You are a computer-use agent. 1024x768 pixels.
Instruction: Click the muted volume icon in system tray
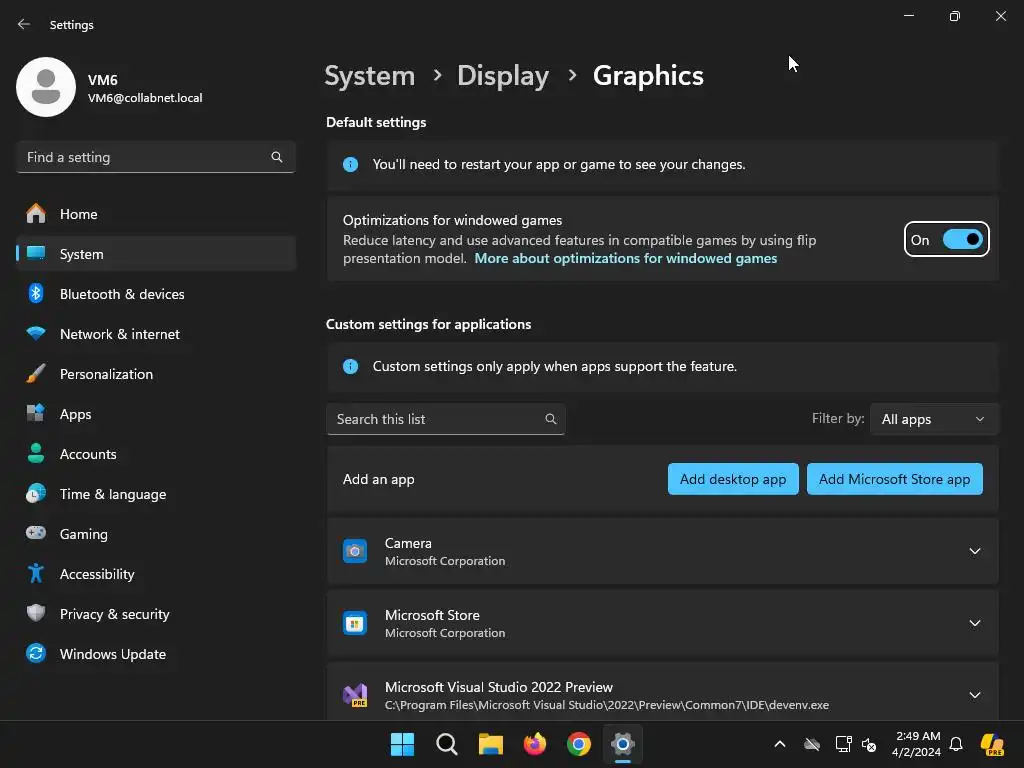point(869,744)
